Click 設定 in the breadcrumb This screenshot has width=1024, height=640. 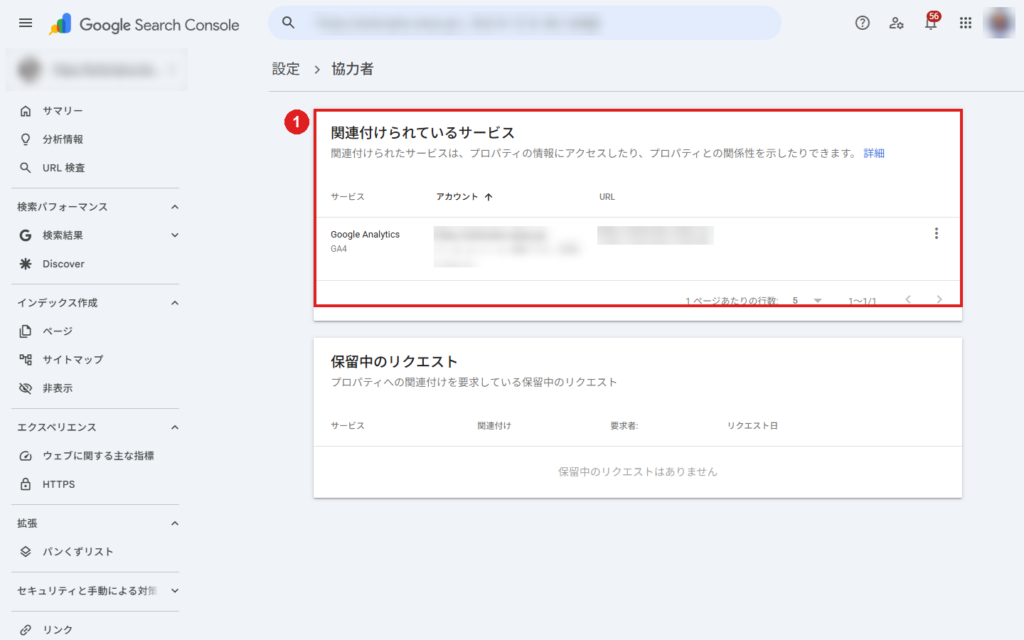tap(286, 69)
